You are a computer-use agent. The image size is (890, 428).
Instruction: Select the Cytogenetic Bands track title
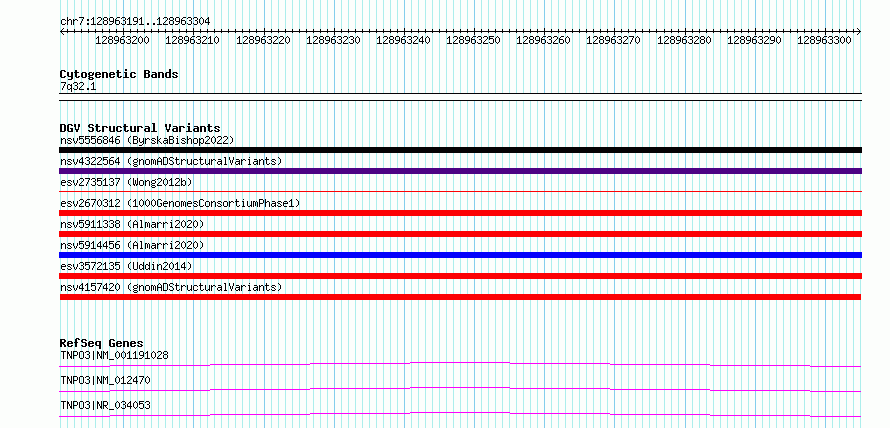click(x=119, y=74)
